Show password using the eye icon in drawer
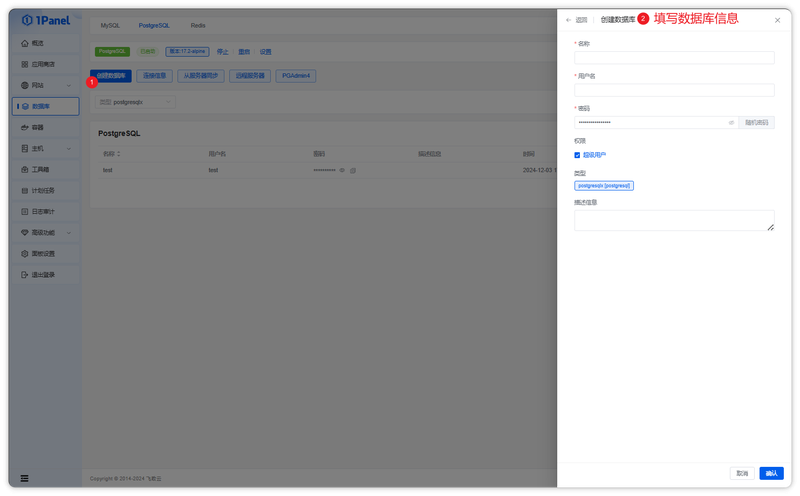The width and height of the screenshot is (800, 496). point(731,122)
